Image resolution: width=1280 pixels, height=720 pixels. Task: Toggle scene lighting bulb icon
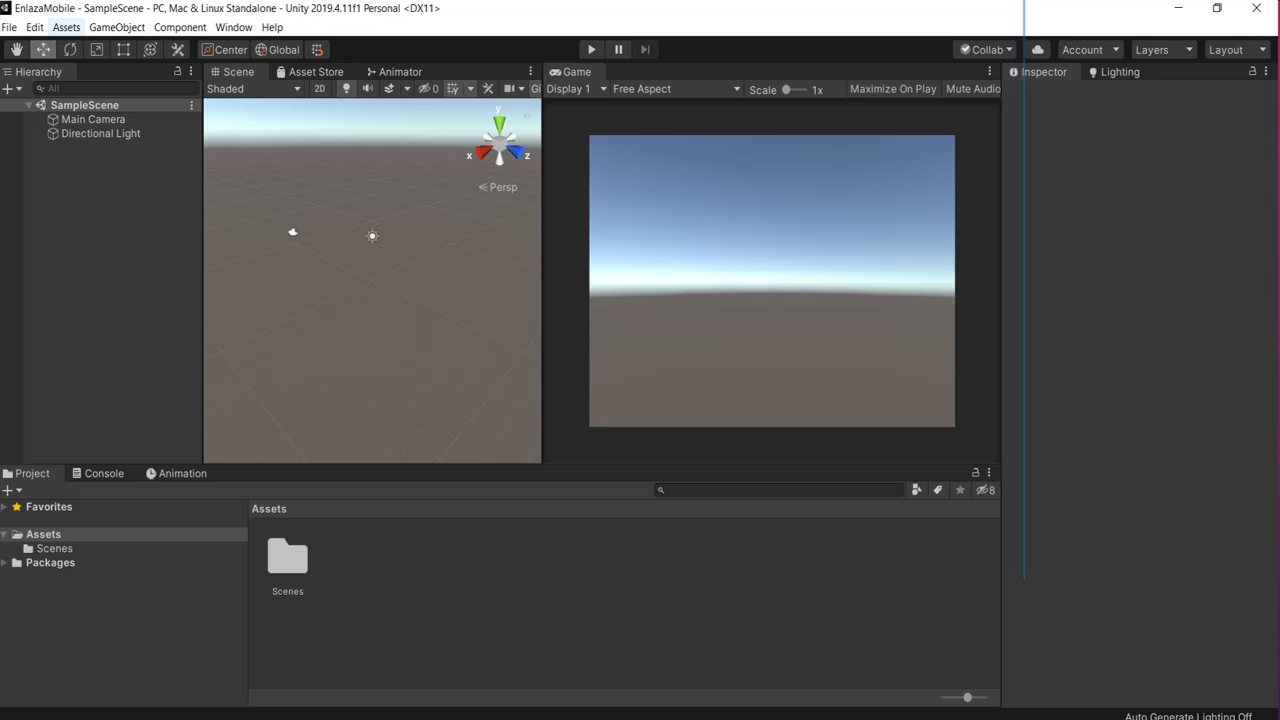[x=346, y=89]
